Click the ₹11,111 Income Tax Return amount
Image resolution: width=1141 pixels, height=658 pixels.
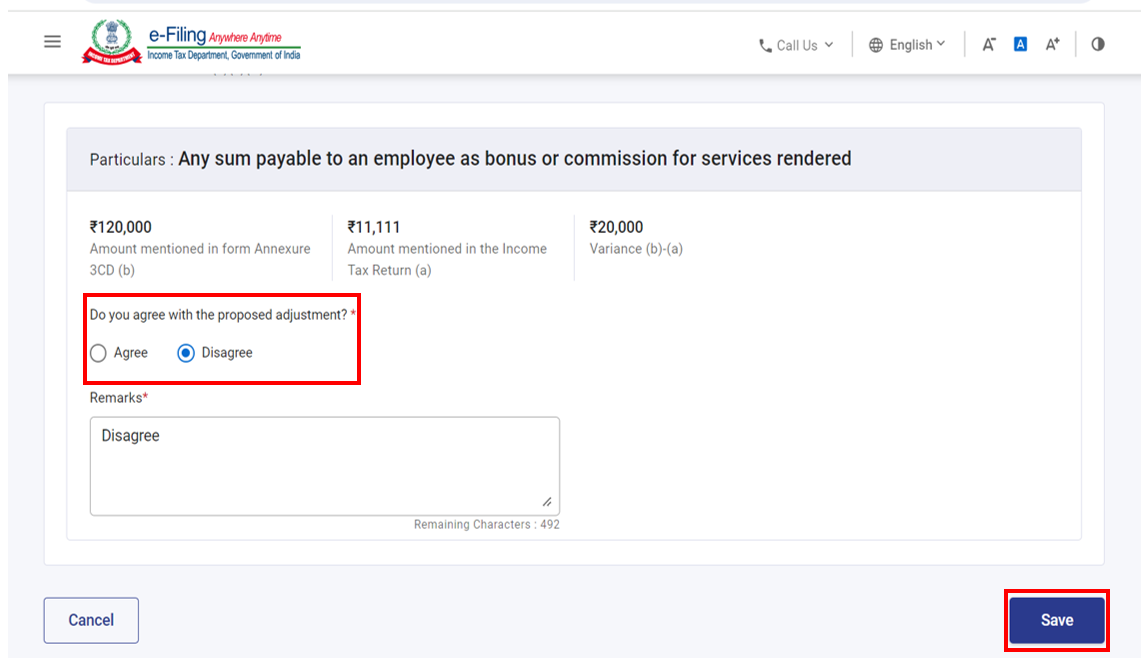tap(374, 227)
